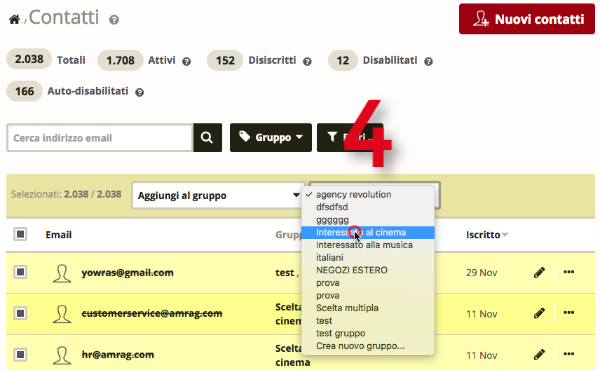
Task: Open contact yowras@gmail.com
Action: (127, 273)
